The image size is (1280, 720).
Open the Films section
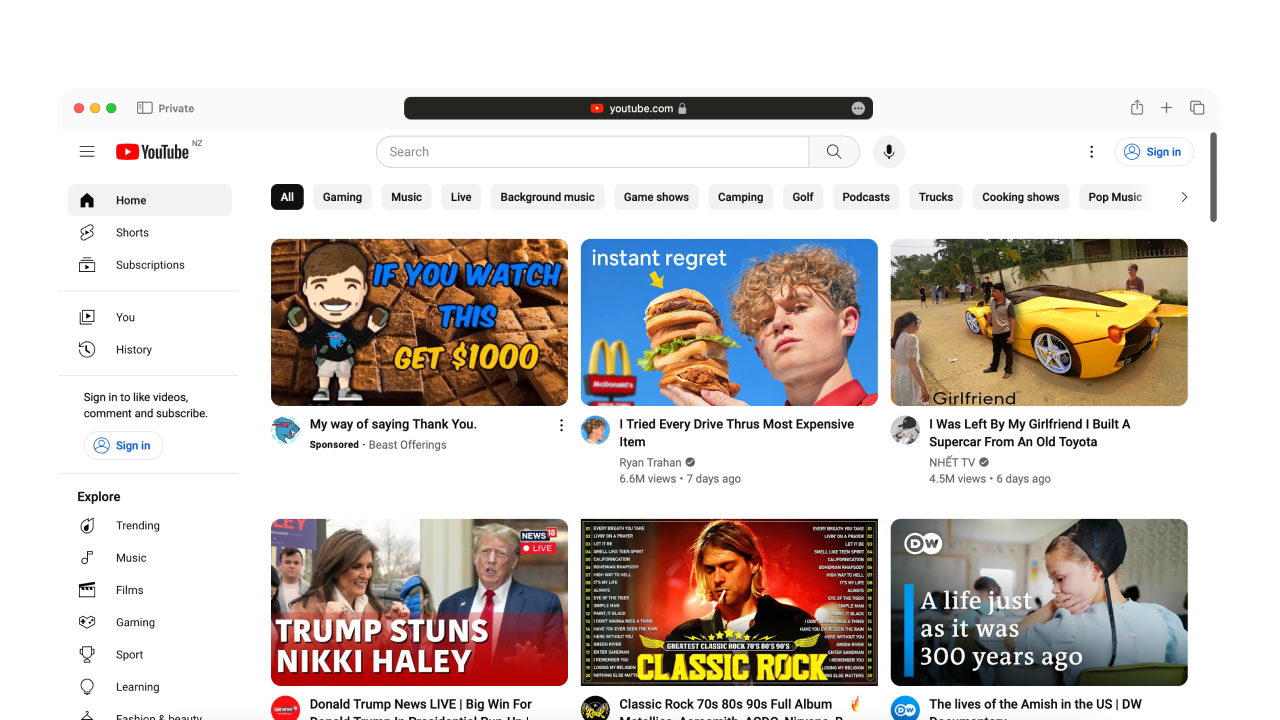click(129, 590)
